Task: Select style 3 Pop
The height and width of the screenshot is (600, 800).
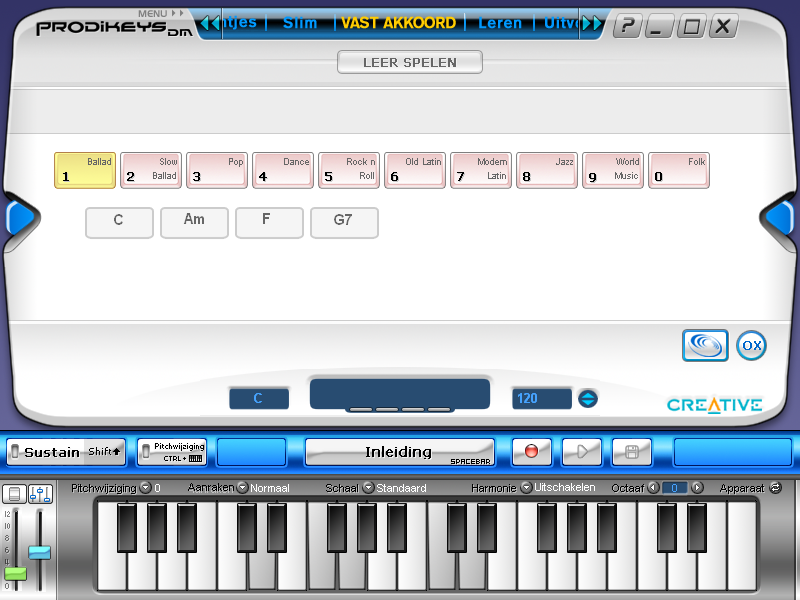Action: pyautogui.click(x=217, y=170)
